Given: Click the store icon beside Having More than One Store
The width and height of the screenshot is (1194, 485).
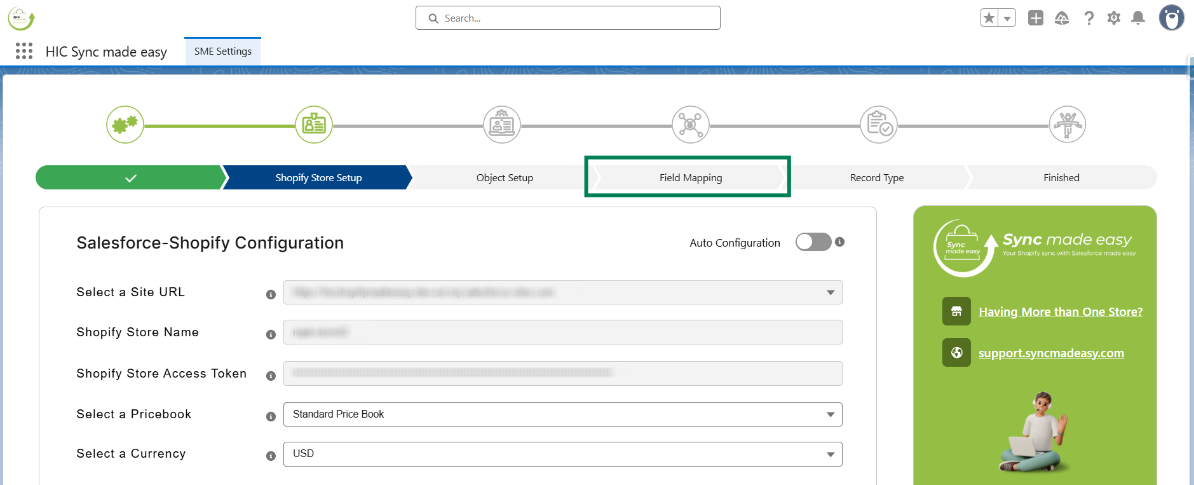Looking at the screenshot, I should click(956, 311).
